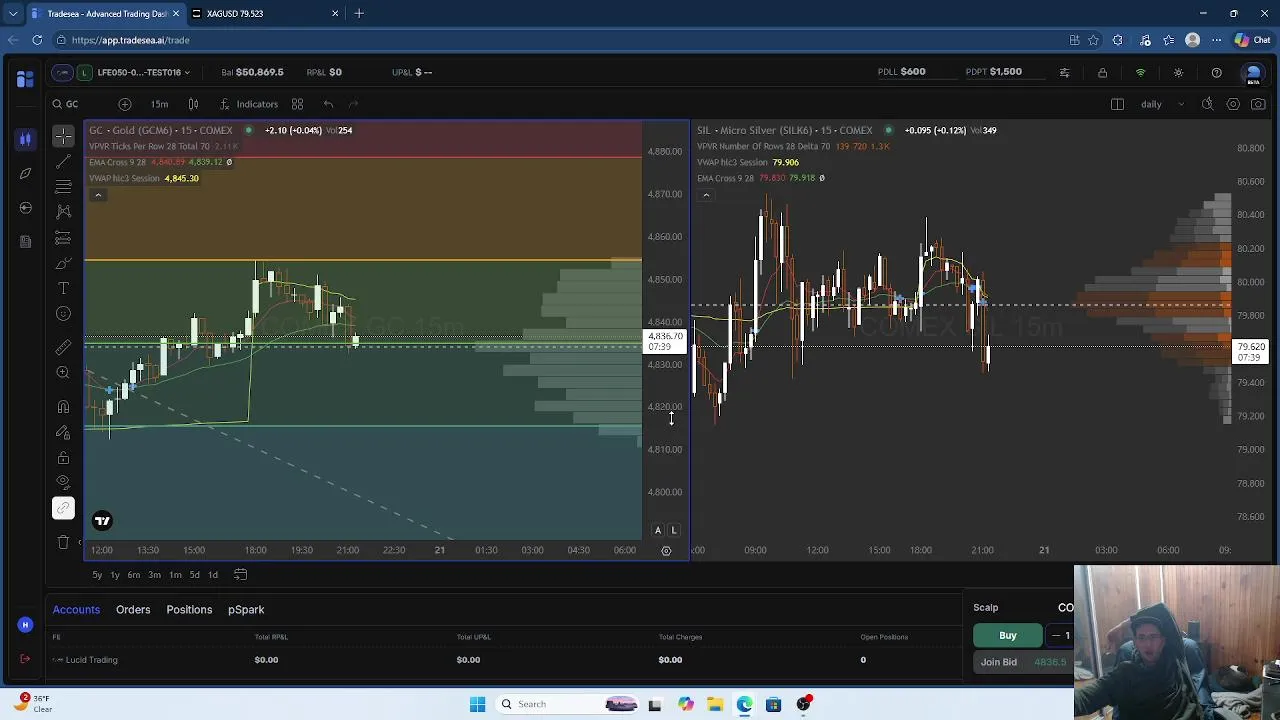The image size is (1280, 720).
Task: Activate the zoom in magnifier tool
Action: [x=63, y=372]
